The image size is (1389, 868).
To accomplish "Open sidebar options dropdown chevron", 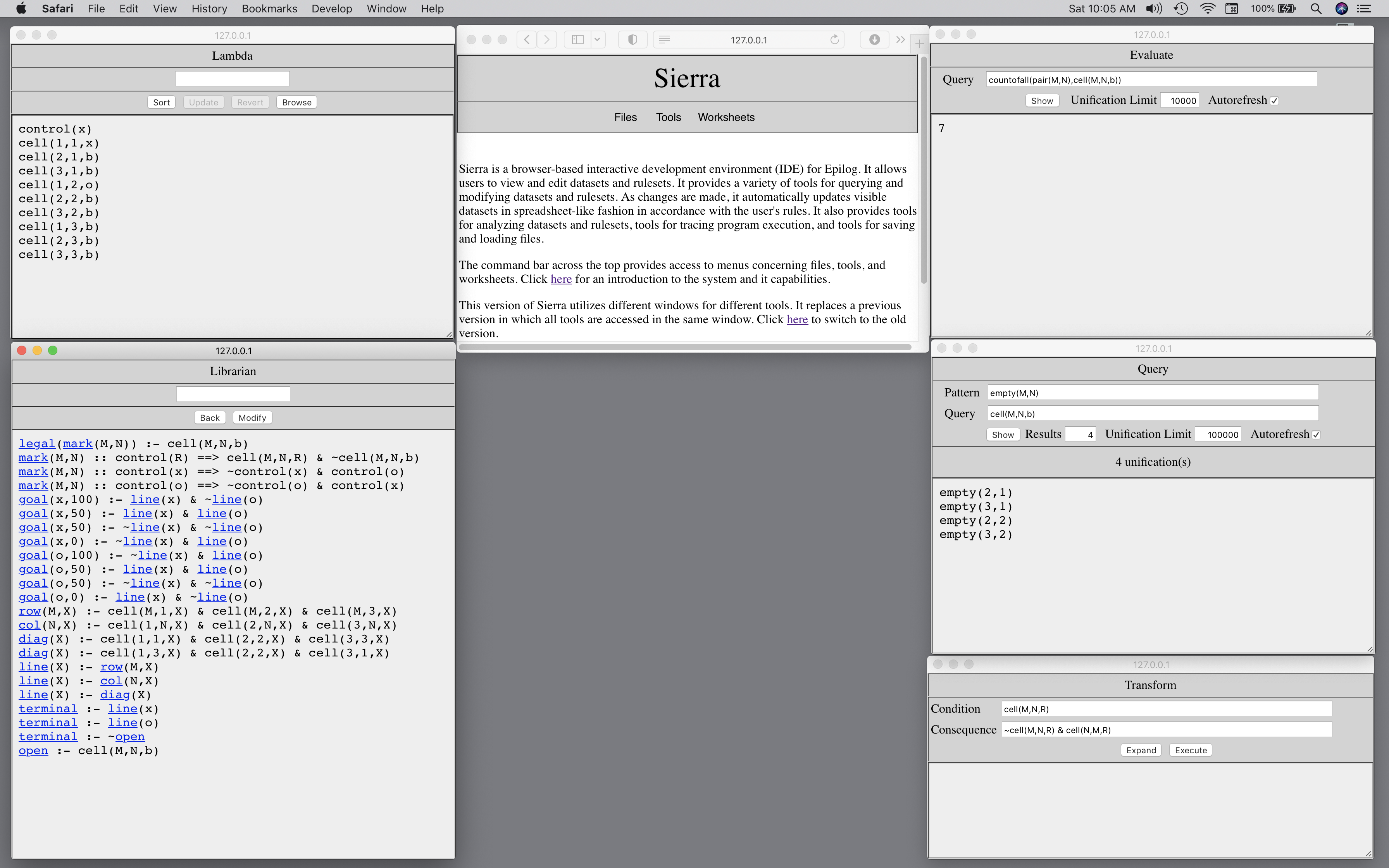I will [x=597, y=40].
